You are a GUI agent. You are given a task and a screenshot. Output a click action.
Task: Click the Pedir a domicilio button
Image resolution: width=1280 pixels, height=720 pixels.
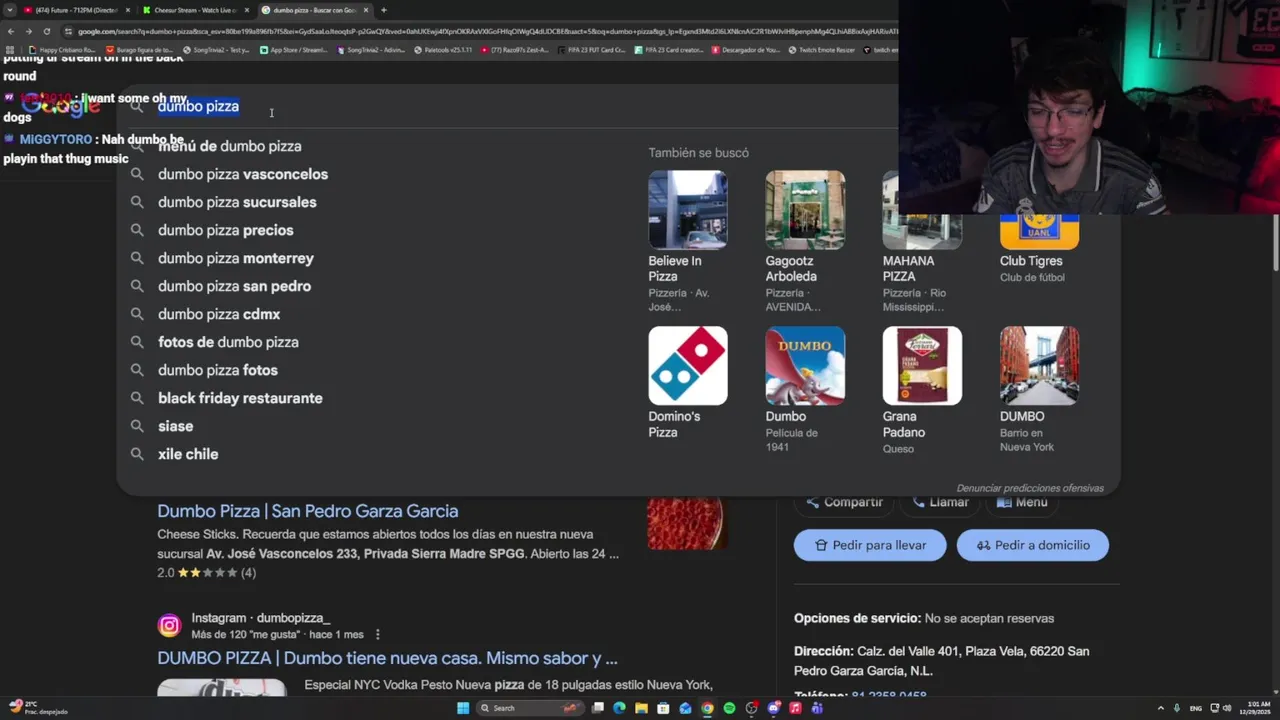coord(1032,545)
